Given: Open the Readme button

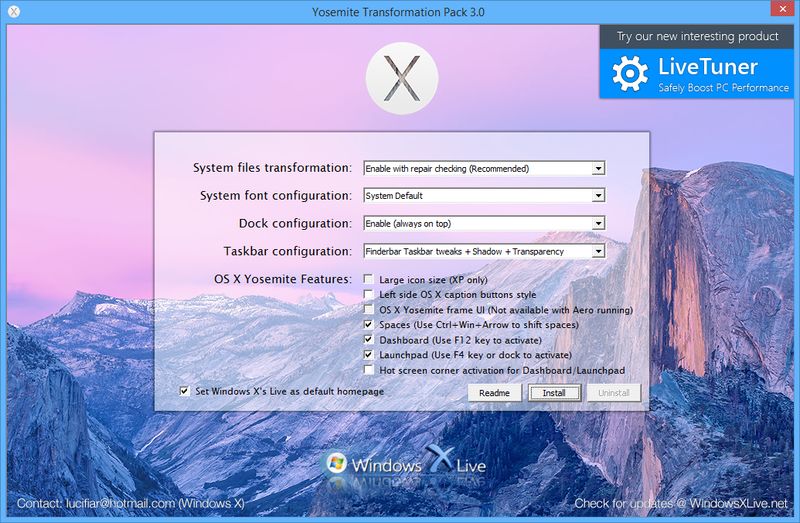Looking at the screenshot, I should 494,393.
